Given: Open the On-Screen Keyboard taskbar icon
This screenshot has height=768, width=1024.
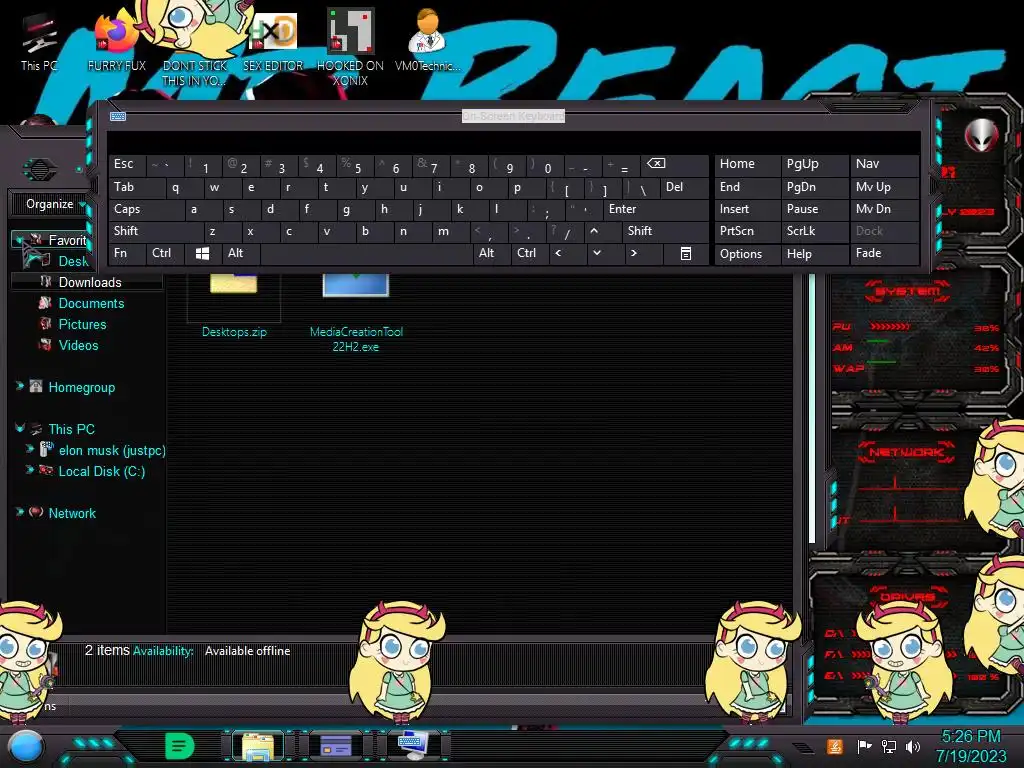Looking at the screenshot, I should [413, 746].
